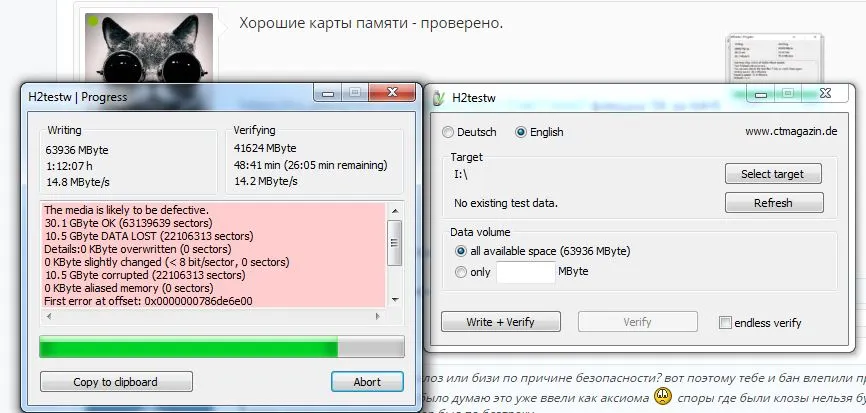The height and width of the screenshot is (413, 866).
Task: Copy the test results to the clipboard
Action: [x=116, y=382]
